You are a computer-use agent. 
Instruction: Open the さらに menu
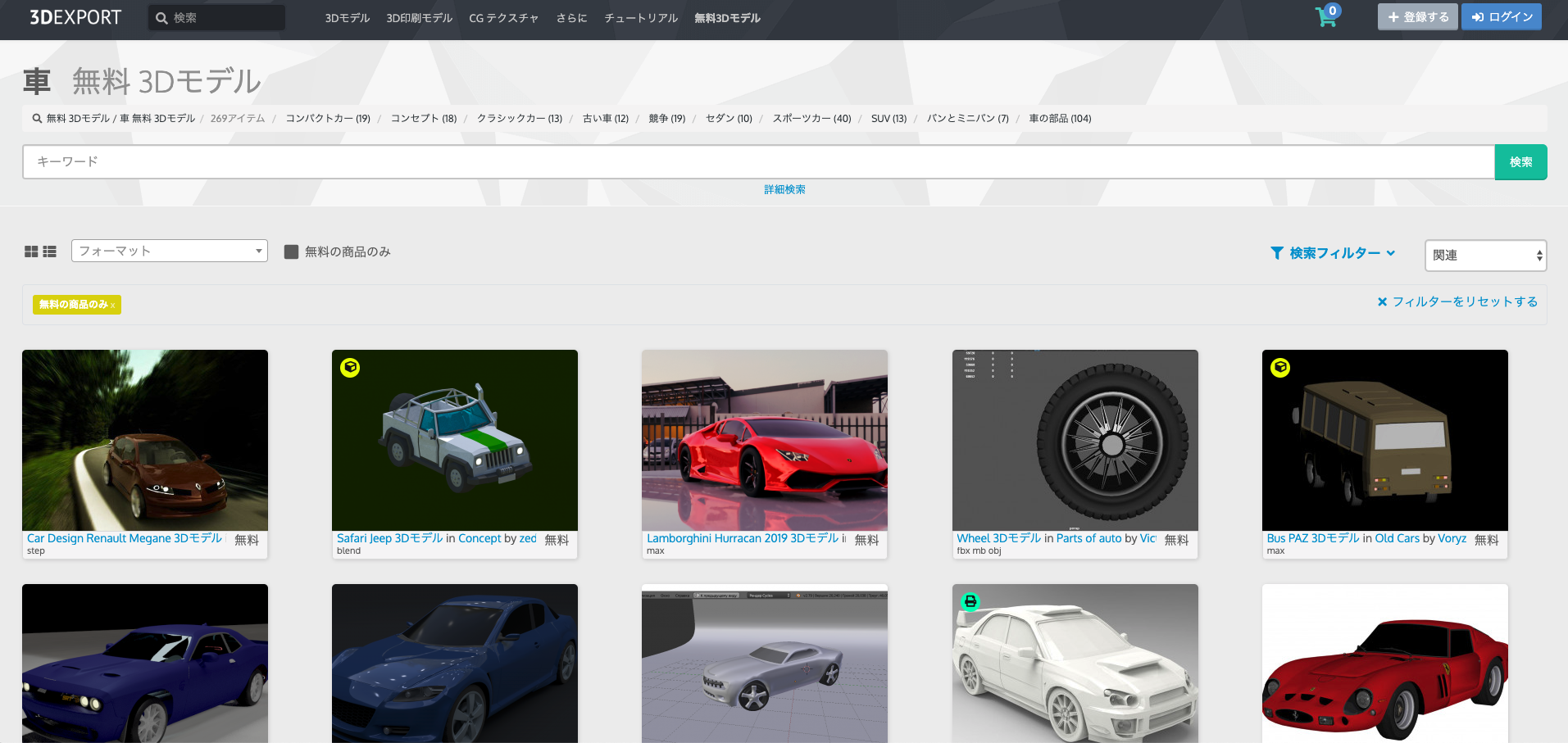[571, 18]
